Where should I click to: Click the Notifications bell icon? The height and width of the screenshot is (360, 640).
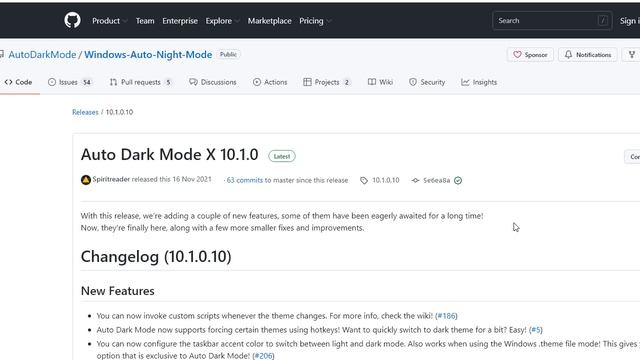click(568, 55)
